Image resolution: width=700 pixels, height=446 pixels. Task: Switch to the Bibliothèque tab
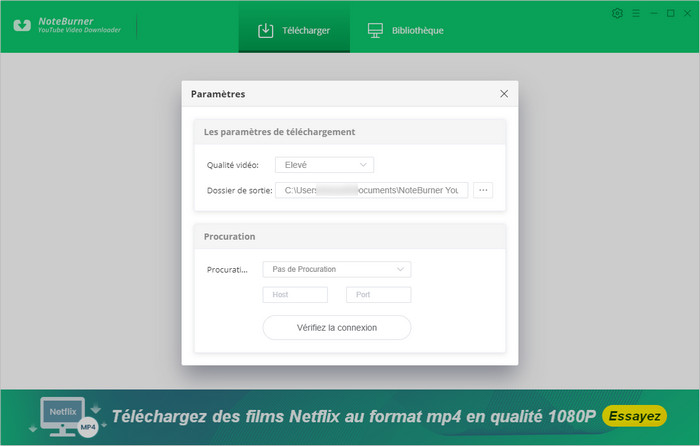[x=405, y=30]
